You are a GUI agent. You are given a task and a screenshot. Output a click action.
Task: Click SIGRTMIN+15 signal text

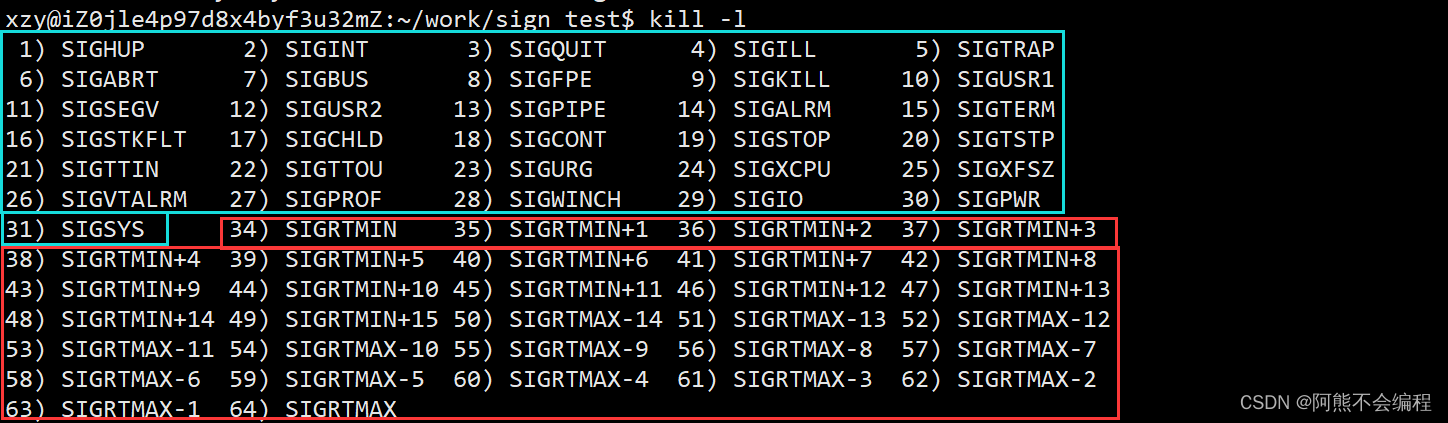click(362, 320)
